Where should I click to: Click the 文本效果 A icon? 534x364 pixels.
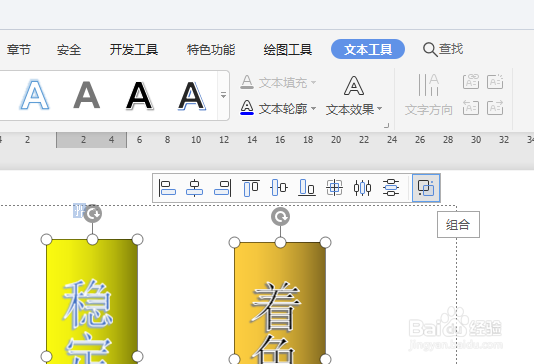pyautogui.click(x=354, y=86)
